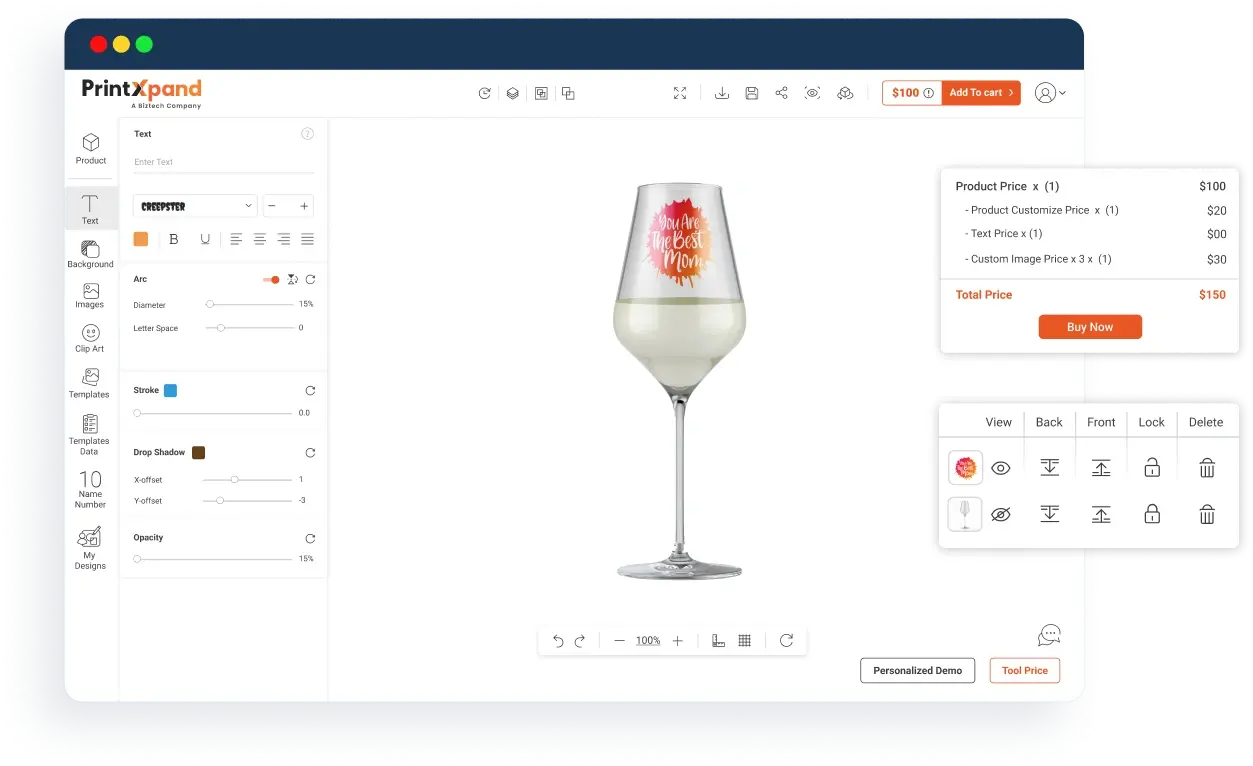This screenshot has height=766, width=1253.
Task: Click the blue Stroke color swatch
Action: click(x=170, y=391)
